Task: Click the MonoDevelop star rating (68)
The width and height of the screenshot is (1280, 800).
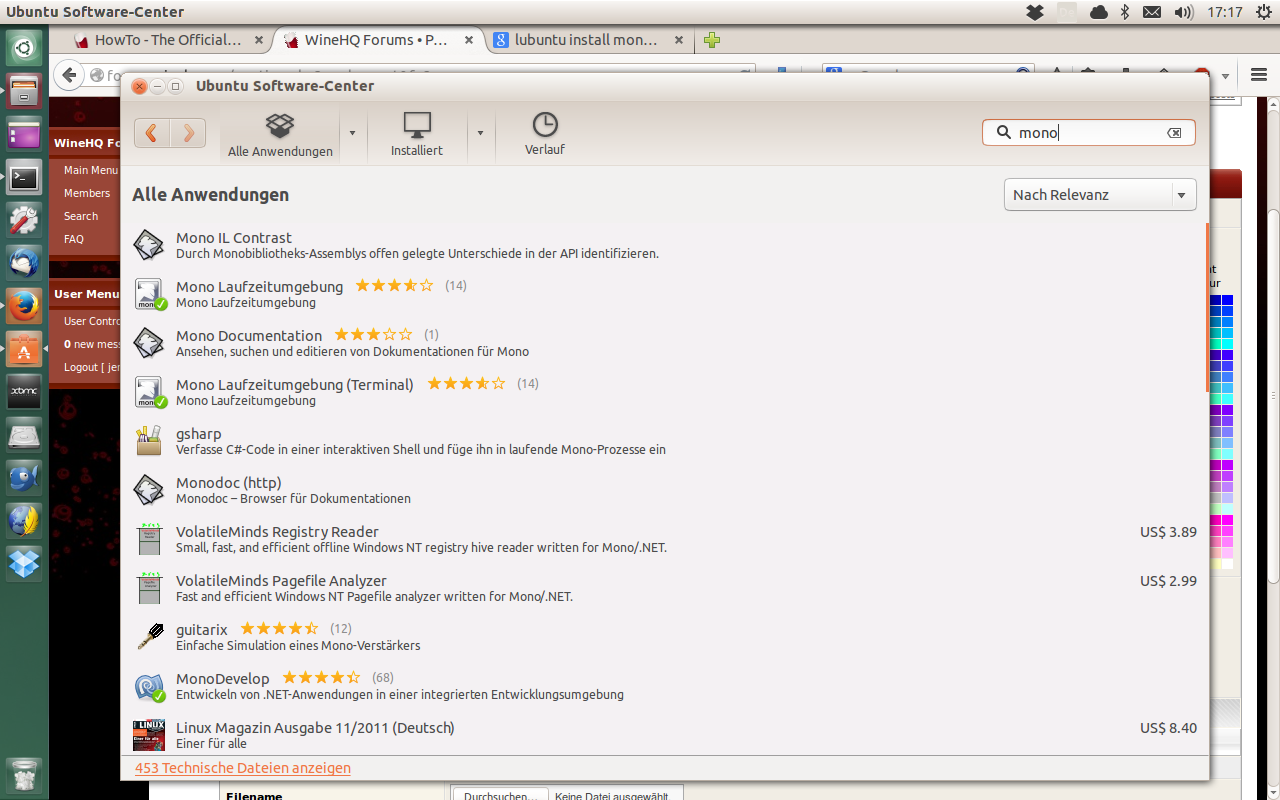Action: pyautogui.click(x=321, y=678)
